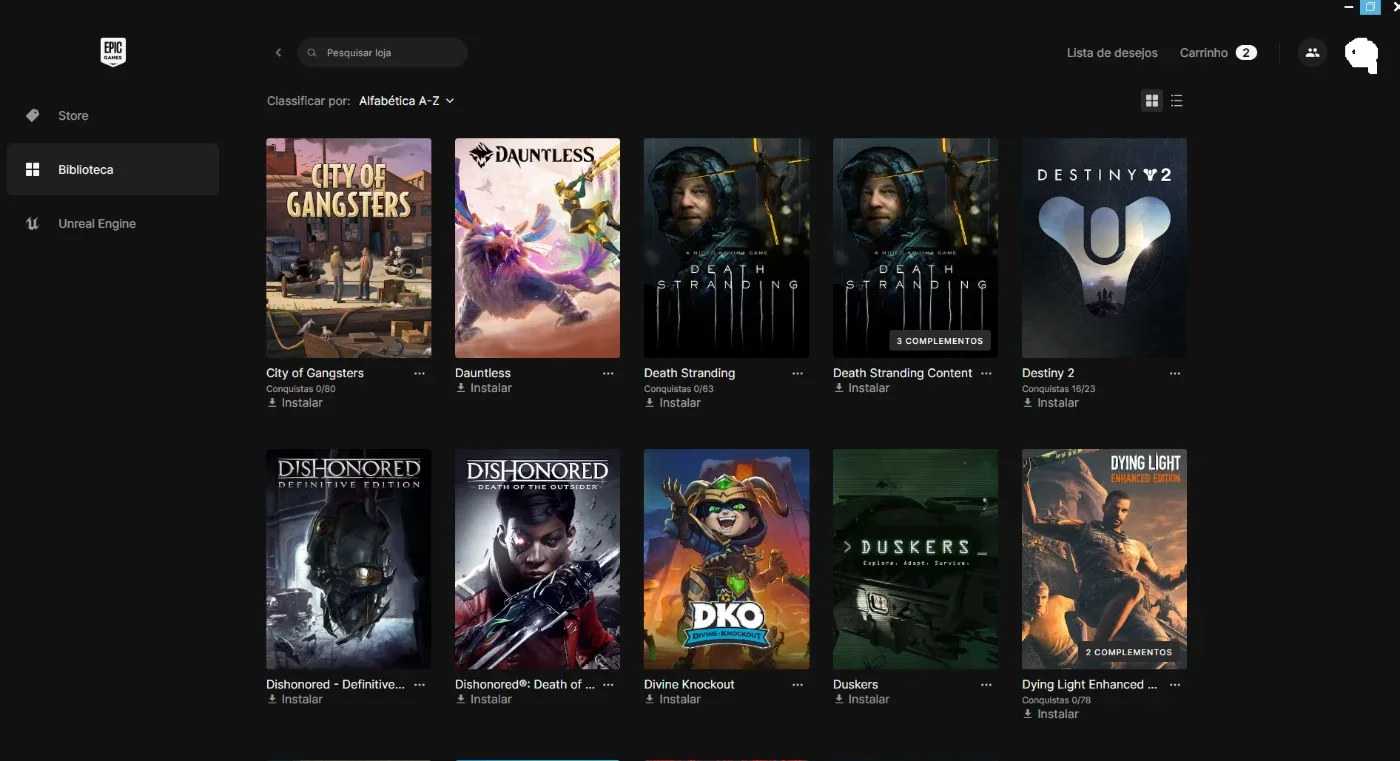The width and height of the screenshot is (1400, 761).
Task: Install Destiny 2
Action: click(1051, 403)
